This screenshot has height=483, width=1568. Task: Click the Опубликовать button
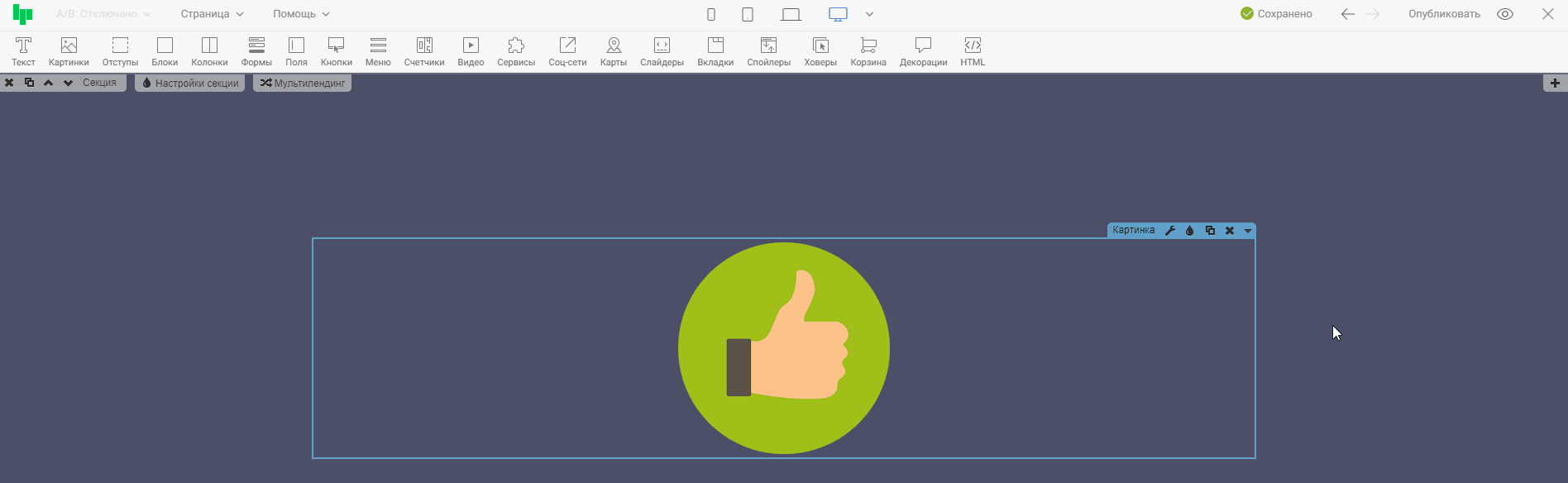point(1444,14)
